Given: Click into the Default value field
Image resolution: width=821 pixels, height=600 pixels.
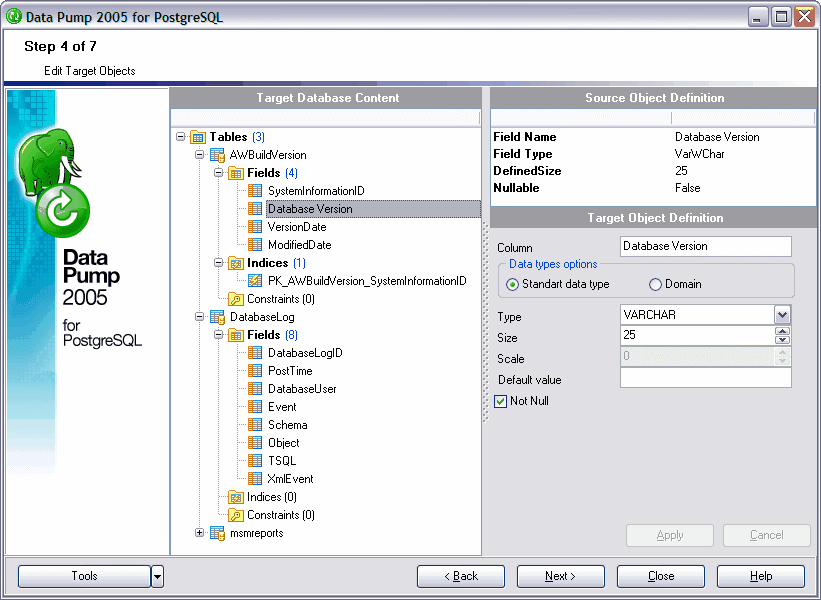Looking at the screenshot, I should pos(705,378).
